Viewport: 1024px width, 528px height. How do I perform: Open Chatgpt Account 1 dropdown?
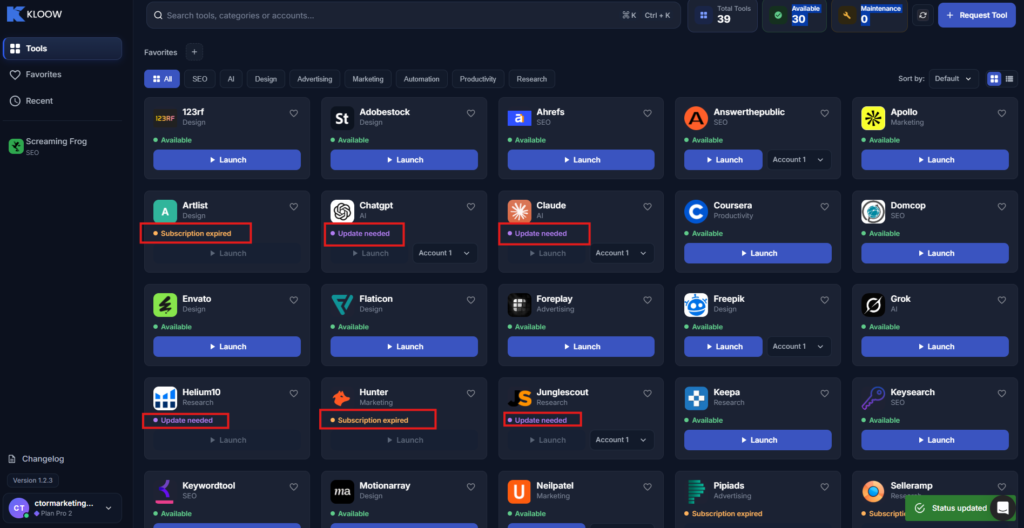(x=445, y=253)
